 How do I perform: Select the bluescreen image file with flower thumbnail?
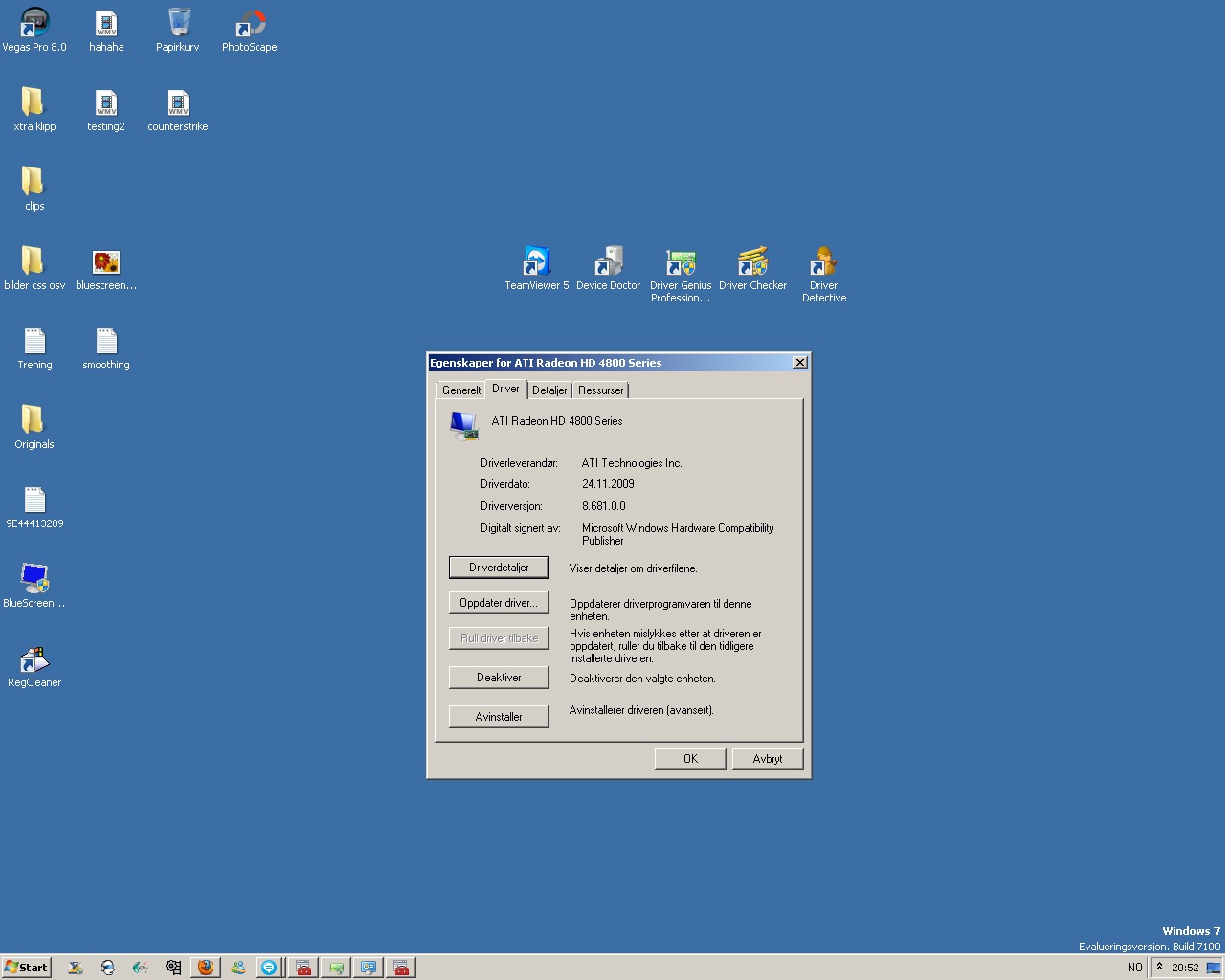tap(106, 268)
